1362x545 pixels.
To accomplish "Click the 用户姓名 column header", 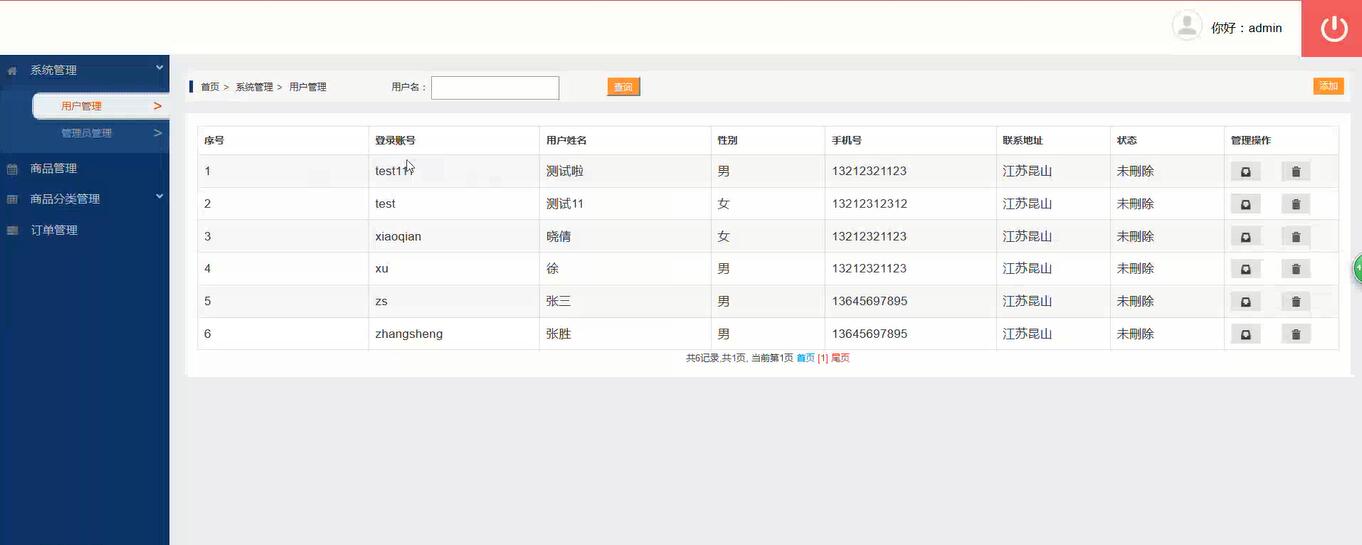I will [x=566, y=141].
